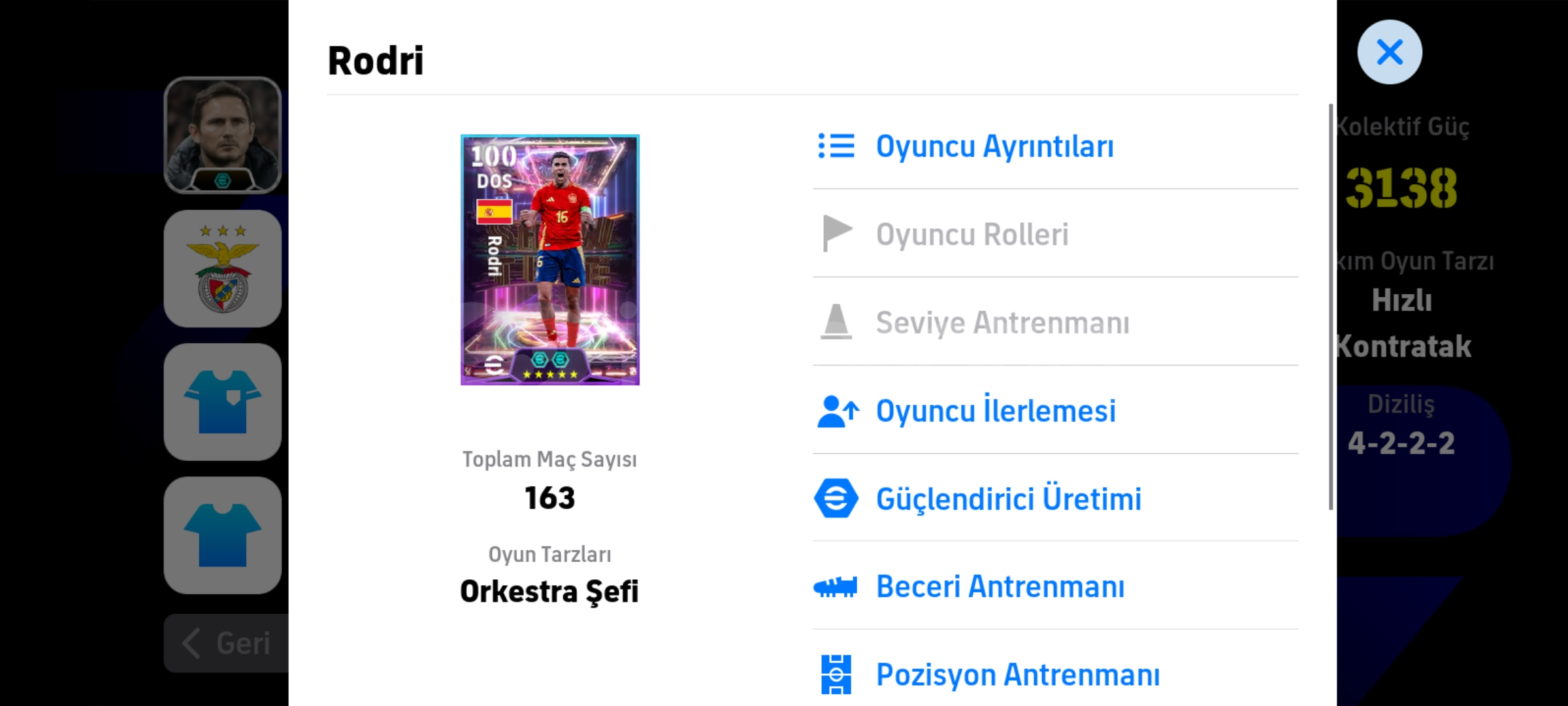Click the boot icon for Beceri Antrenmanı

(x=836, y=587)
